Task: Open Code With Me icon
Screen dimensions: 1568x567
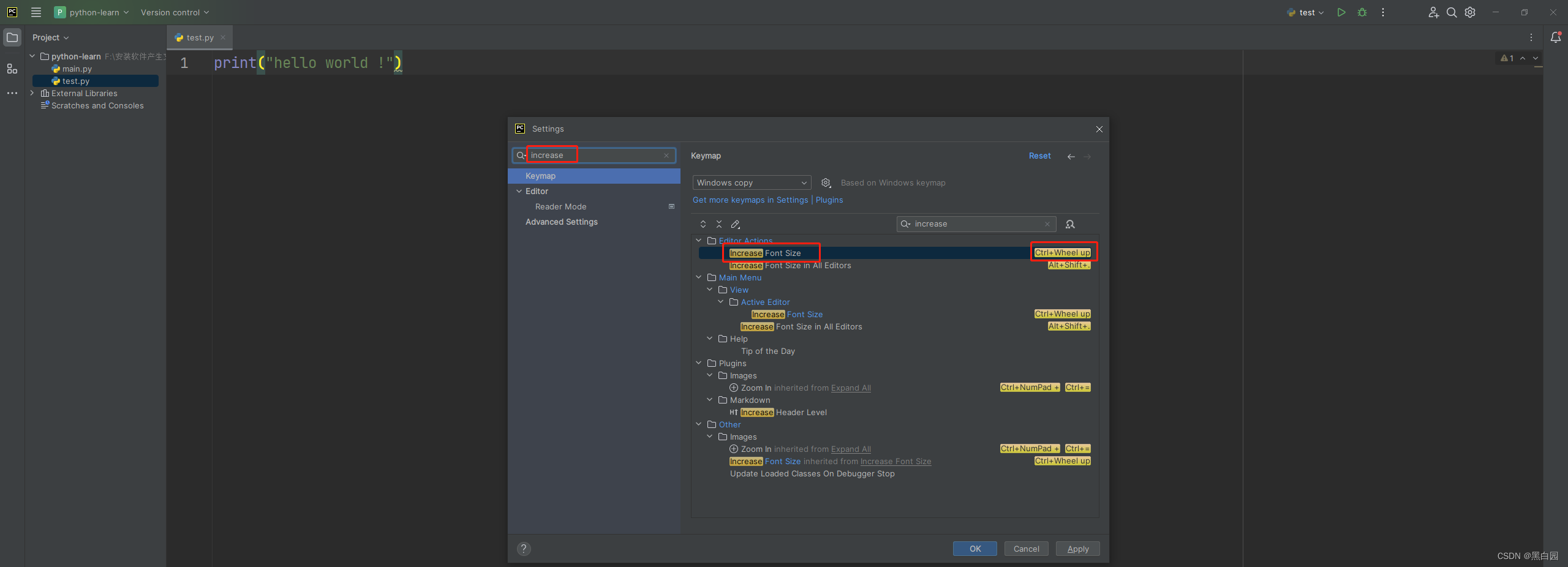Action: [x=1433, y=12]
